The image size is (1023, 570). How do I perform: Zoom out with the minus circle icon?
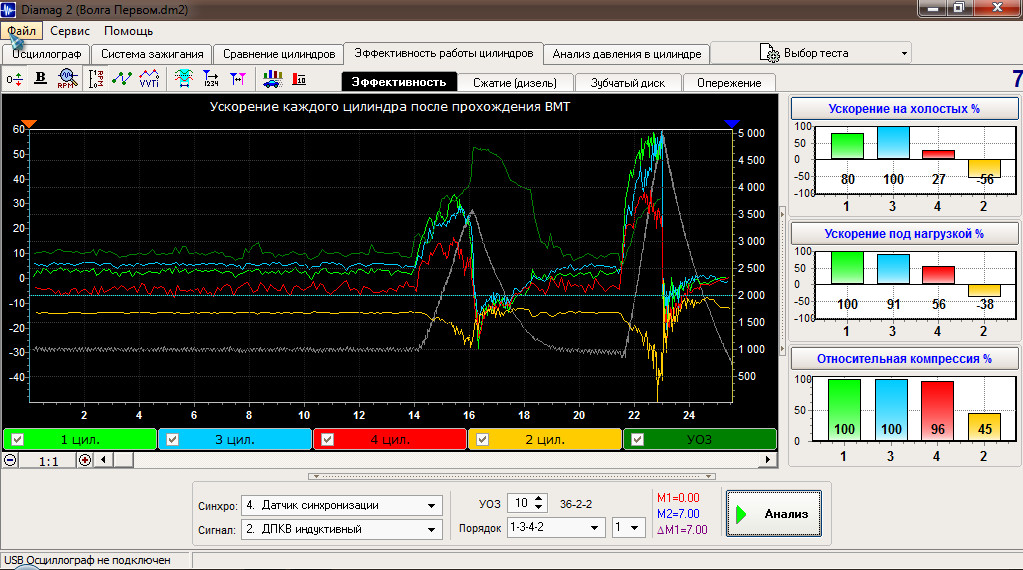coord(10,460)
